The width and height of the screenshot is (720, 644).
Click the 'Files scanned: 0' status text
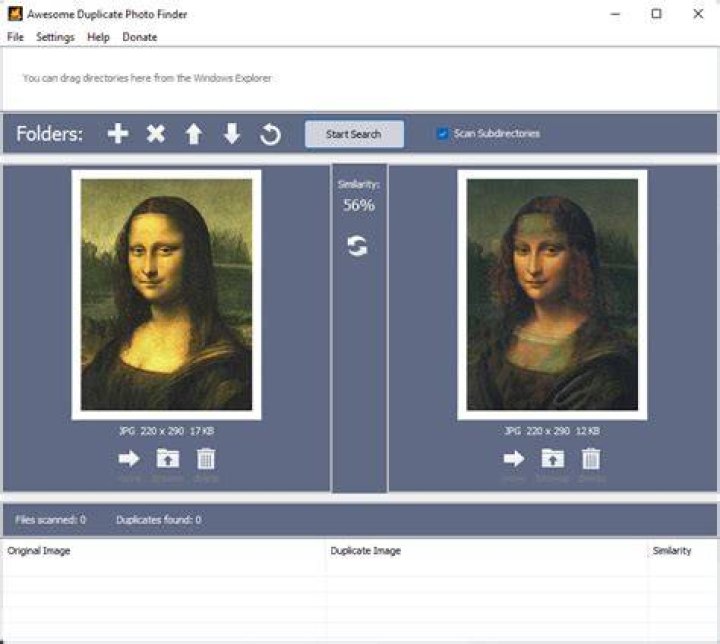[x=51, y=520]
